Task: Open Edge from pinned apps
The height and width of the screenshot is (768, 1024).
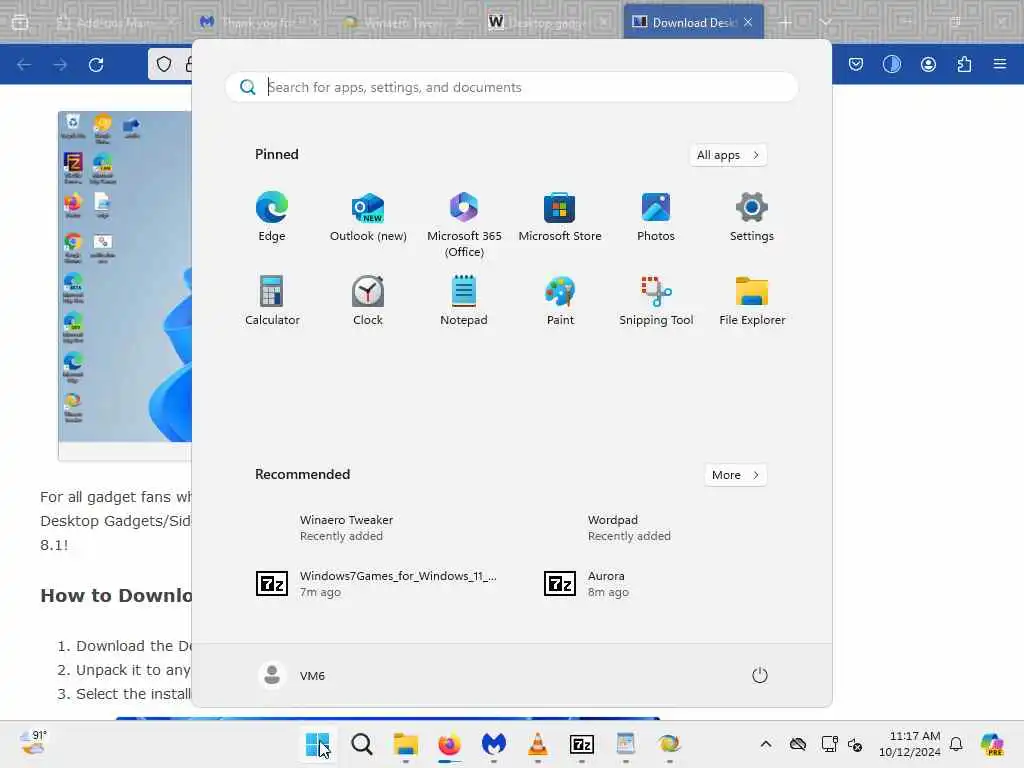Action: pos(272,217)
